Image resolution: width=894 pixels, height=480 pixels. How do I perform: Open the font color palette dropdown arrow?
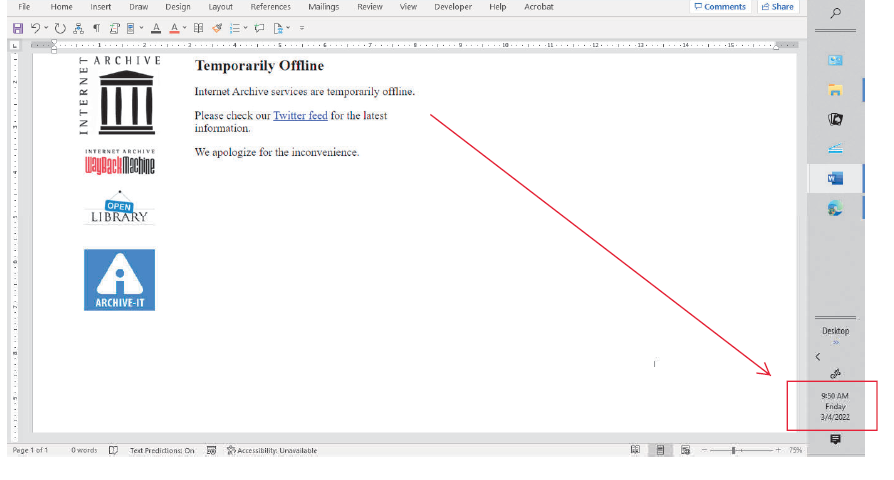(x=185, y=28)
